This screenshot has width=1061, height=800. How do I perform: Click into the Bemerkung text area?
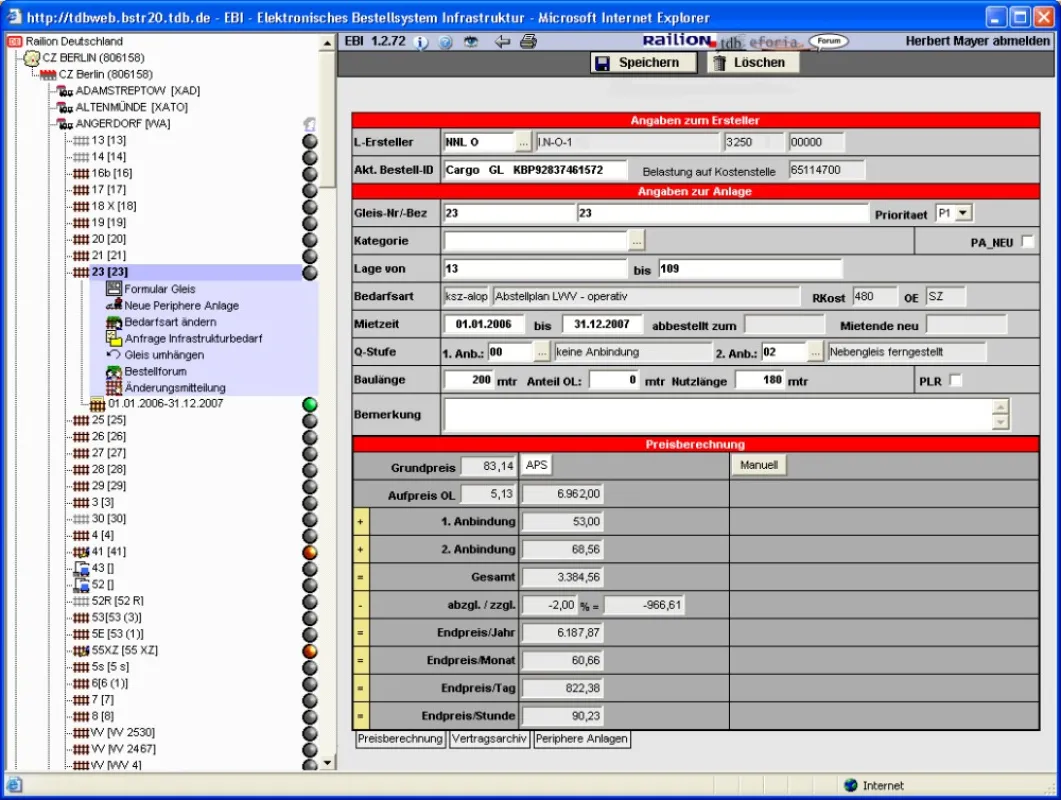coord(718,414)
